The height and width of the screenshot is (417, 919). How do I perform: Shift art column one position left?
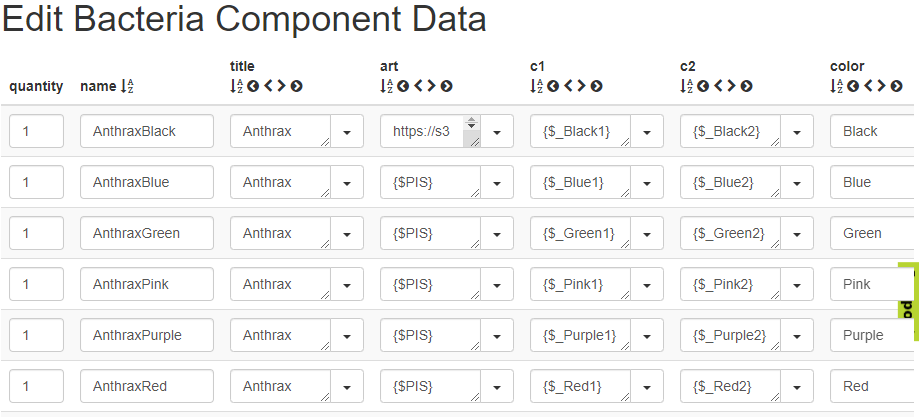click(x=417, y=86)
